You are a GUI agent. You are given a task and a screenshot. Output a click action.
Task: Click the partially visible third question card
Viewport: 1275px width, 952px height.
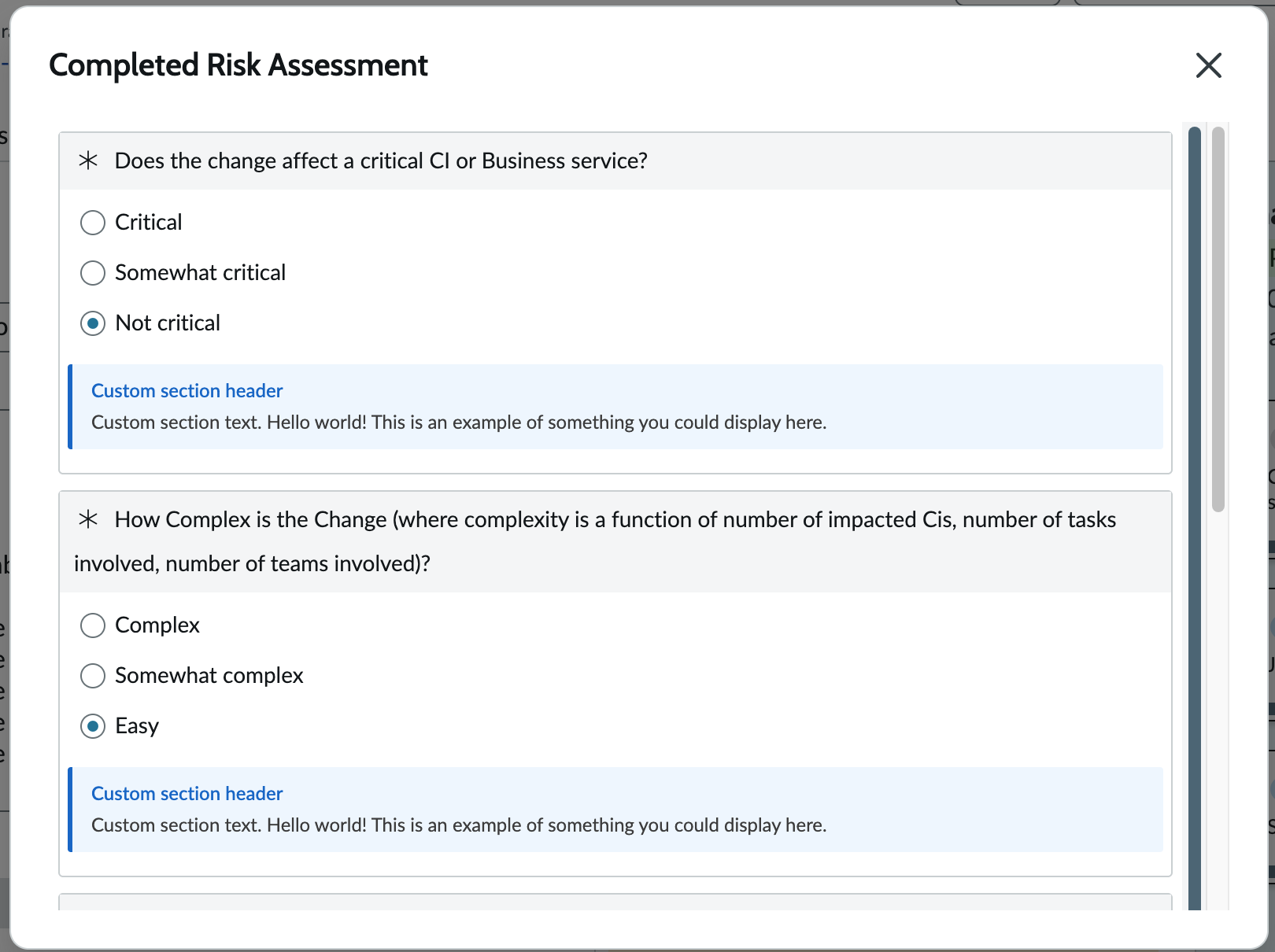click(x=615, y=902)
